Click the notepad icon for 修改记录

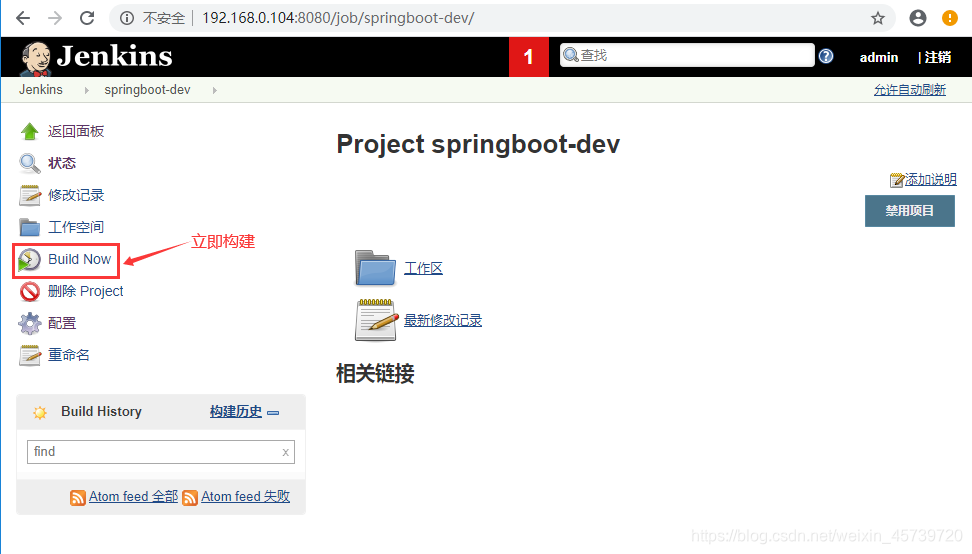point(29,195)
